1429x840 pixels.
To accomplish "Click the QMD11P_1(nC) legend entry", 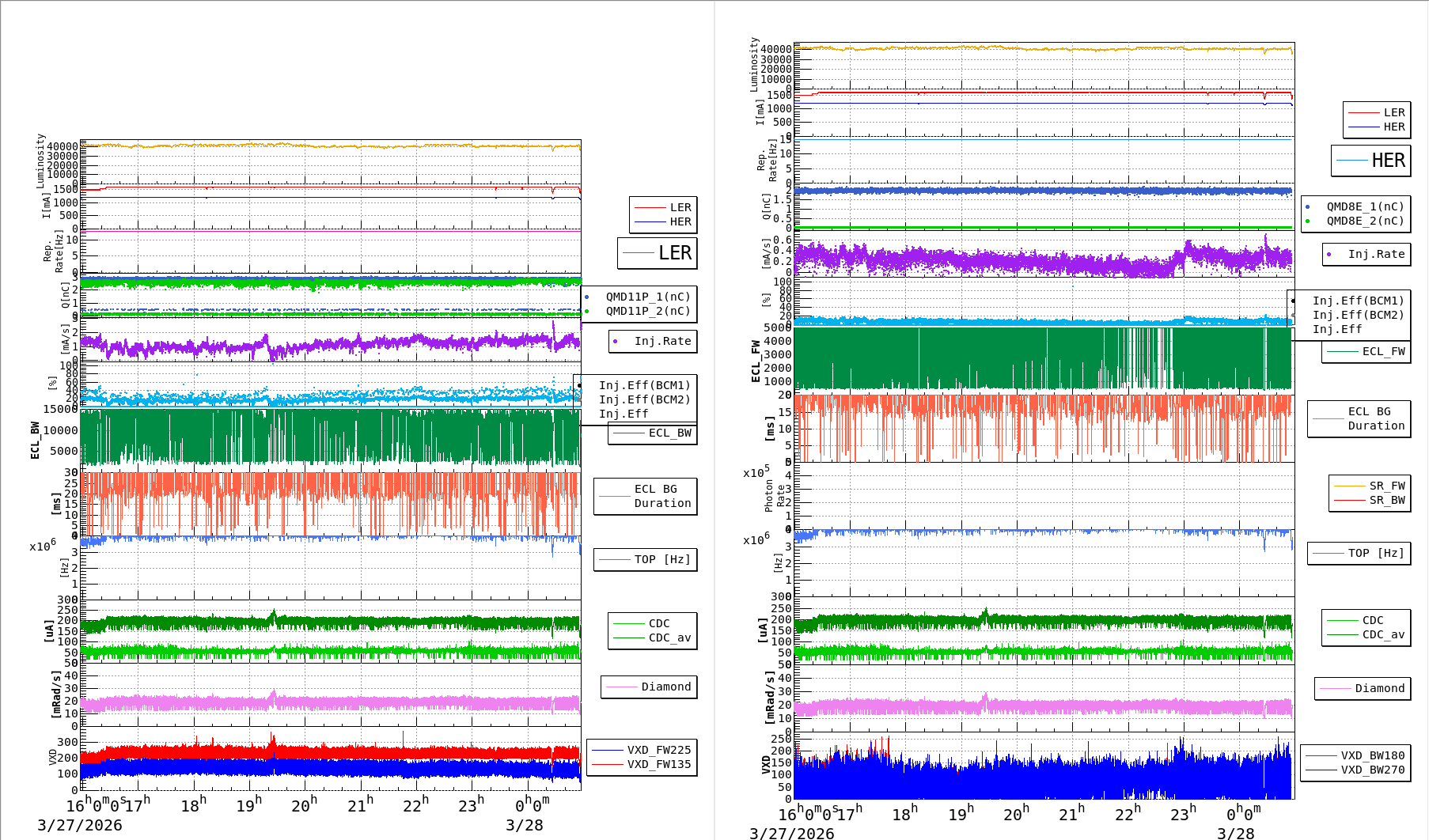I will point(647,297).
